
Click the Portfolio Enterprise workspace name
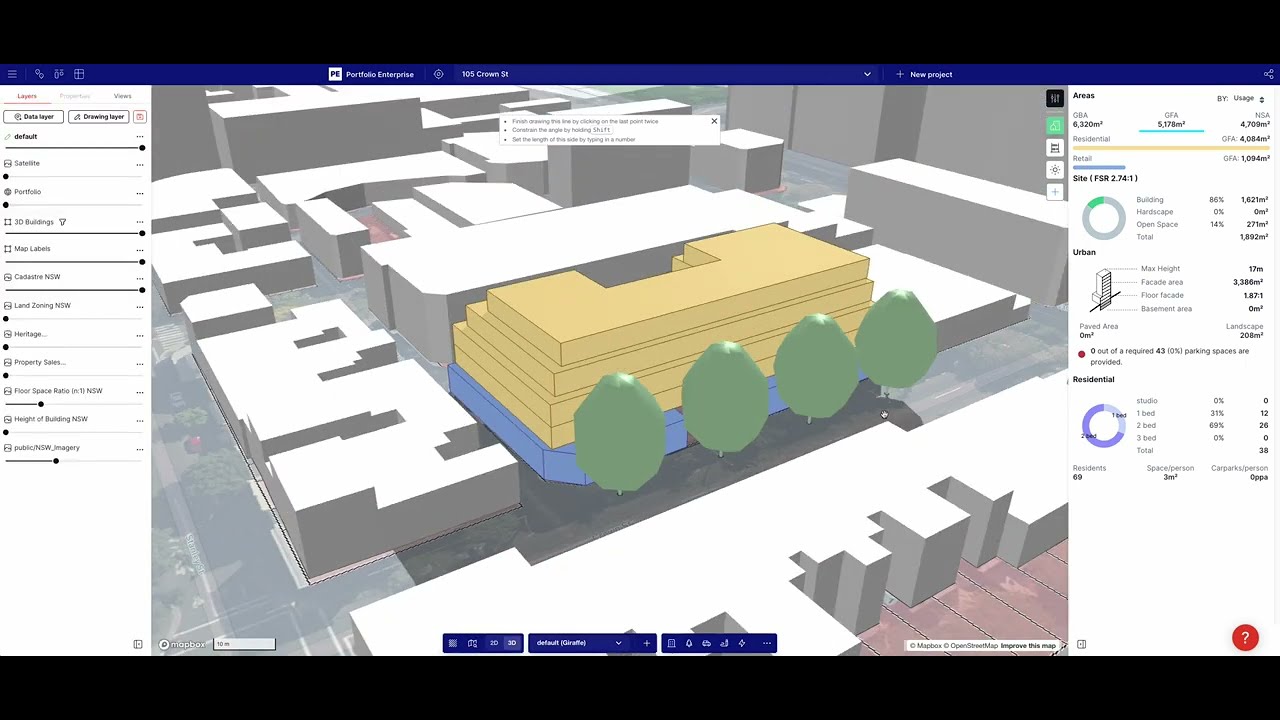click(380, 74)
